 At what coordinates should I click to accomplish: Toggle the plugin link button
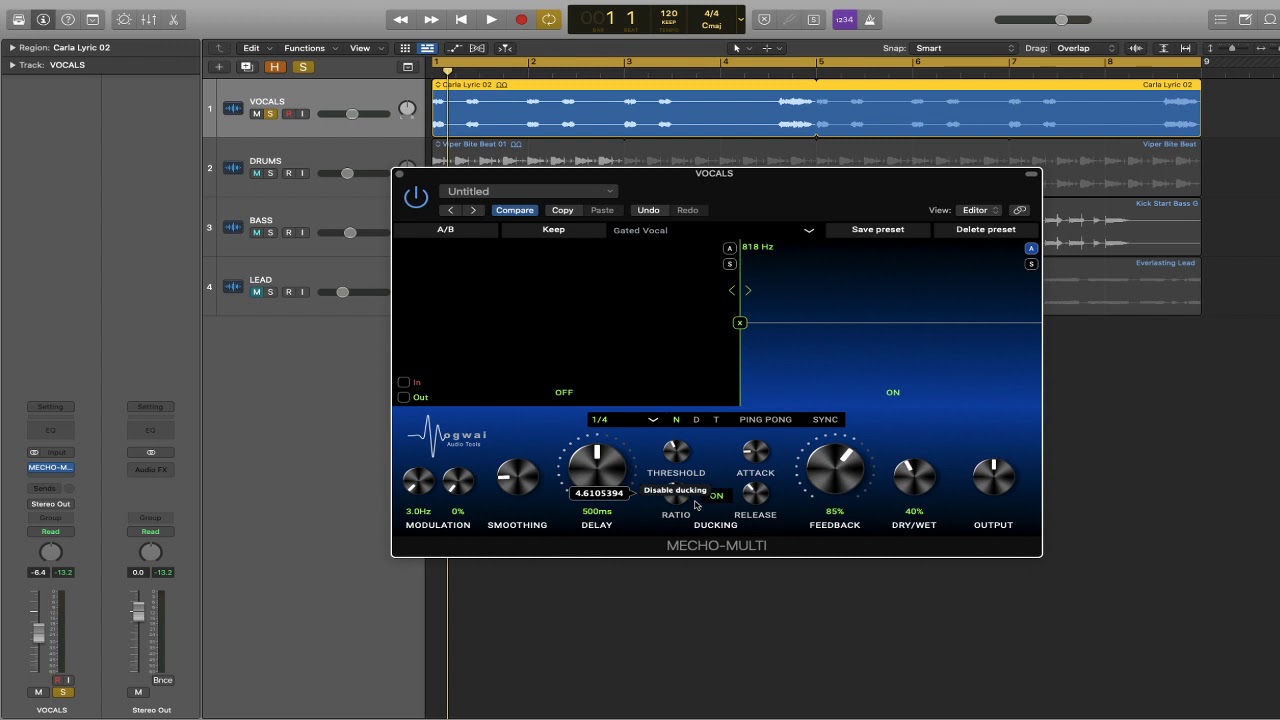(x=1019, y=210)
